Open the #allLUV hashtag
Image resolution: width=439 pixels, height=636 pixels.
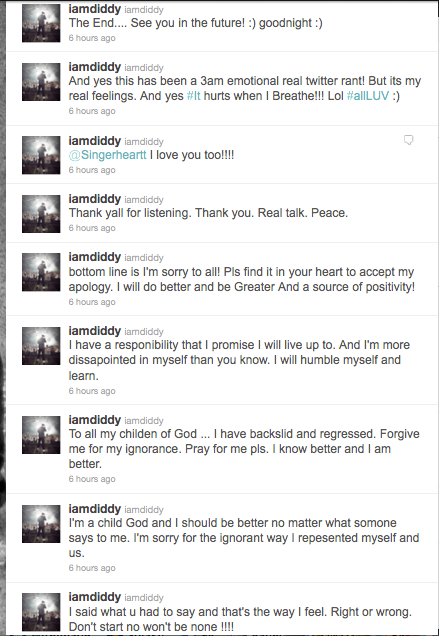tap(368, 96)
